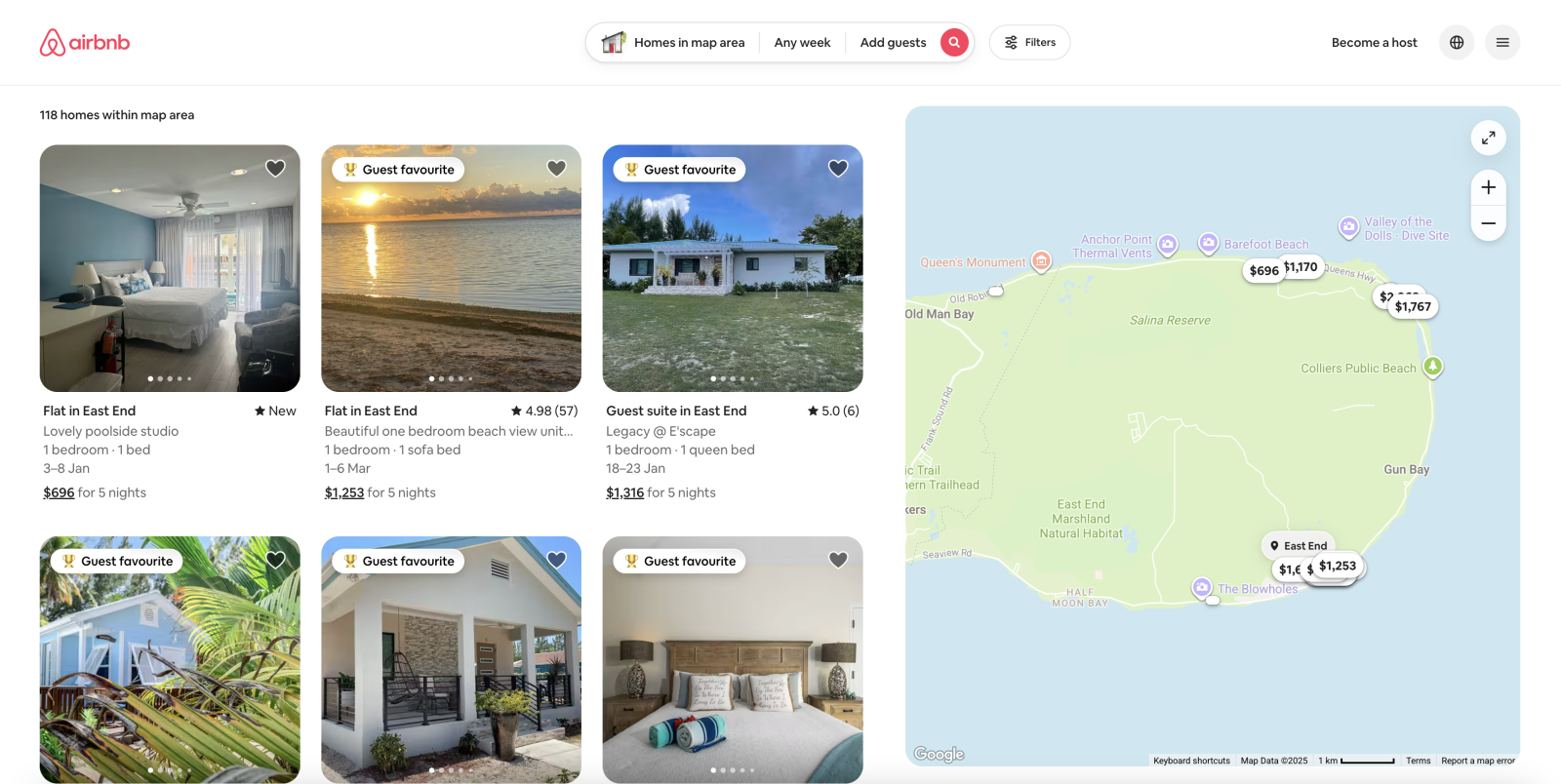Click the Barefoot Beach map marker
Image resolution: width=1561 pixels, height=784 pixels.
coord(1208,242)
